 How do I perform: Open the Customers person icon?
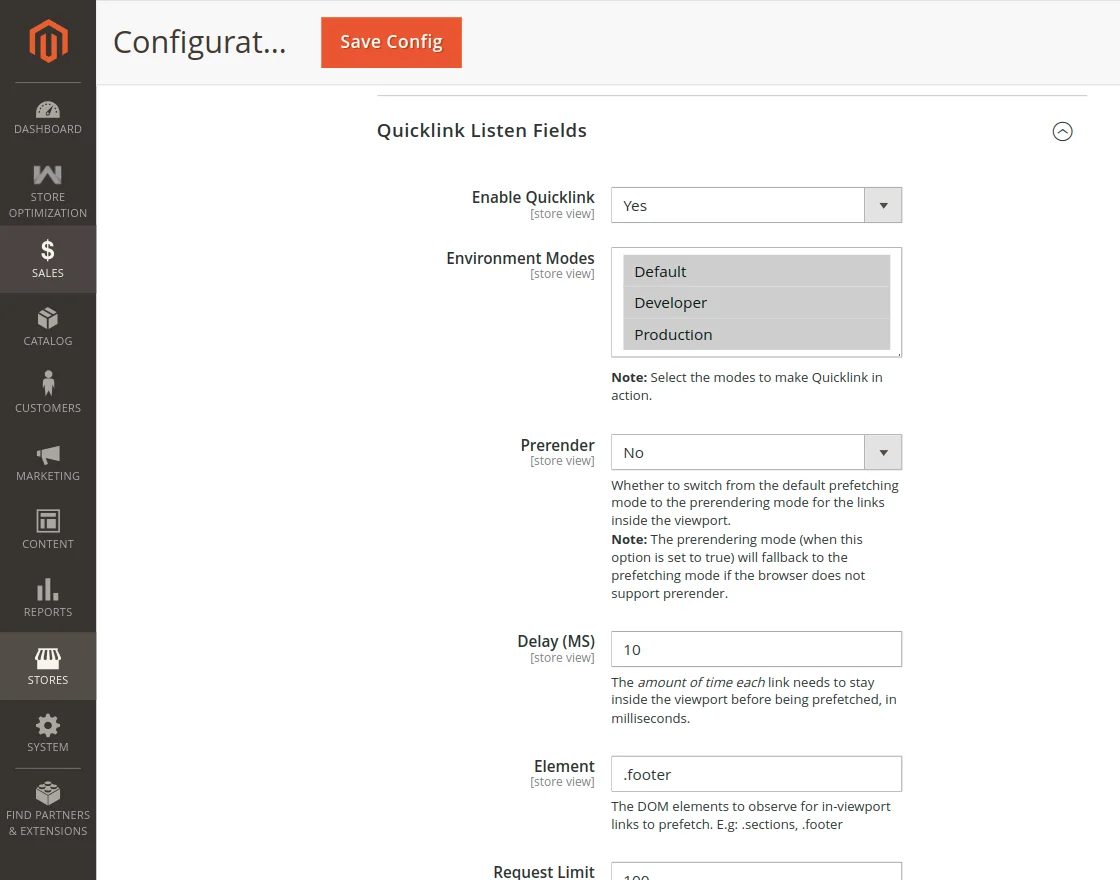(48, 383)
